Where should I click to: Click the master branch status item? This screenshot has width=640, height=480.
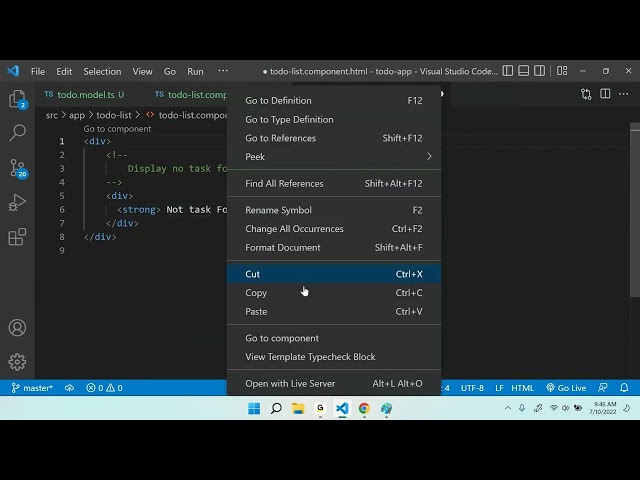click(32, 388)
